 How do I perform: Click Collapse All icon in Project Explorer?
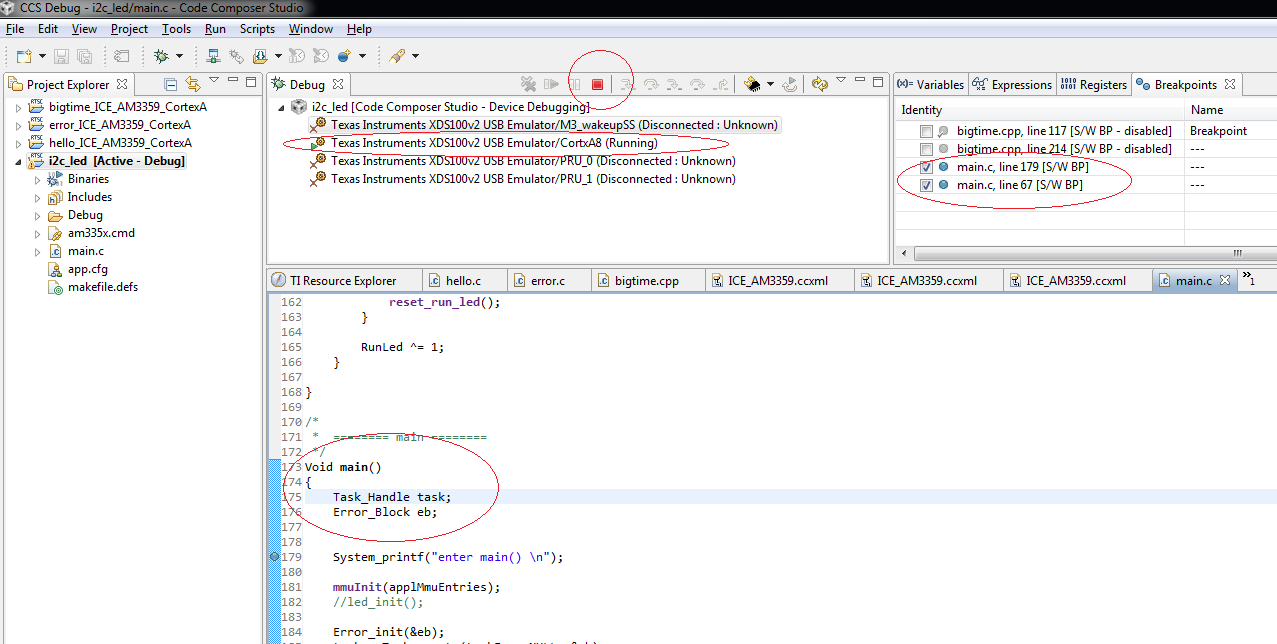click(171, 85)
